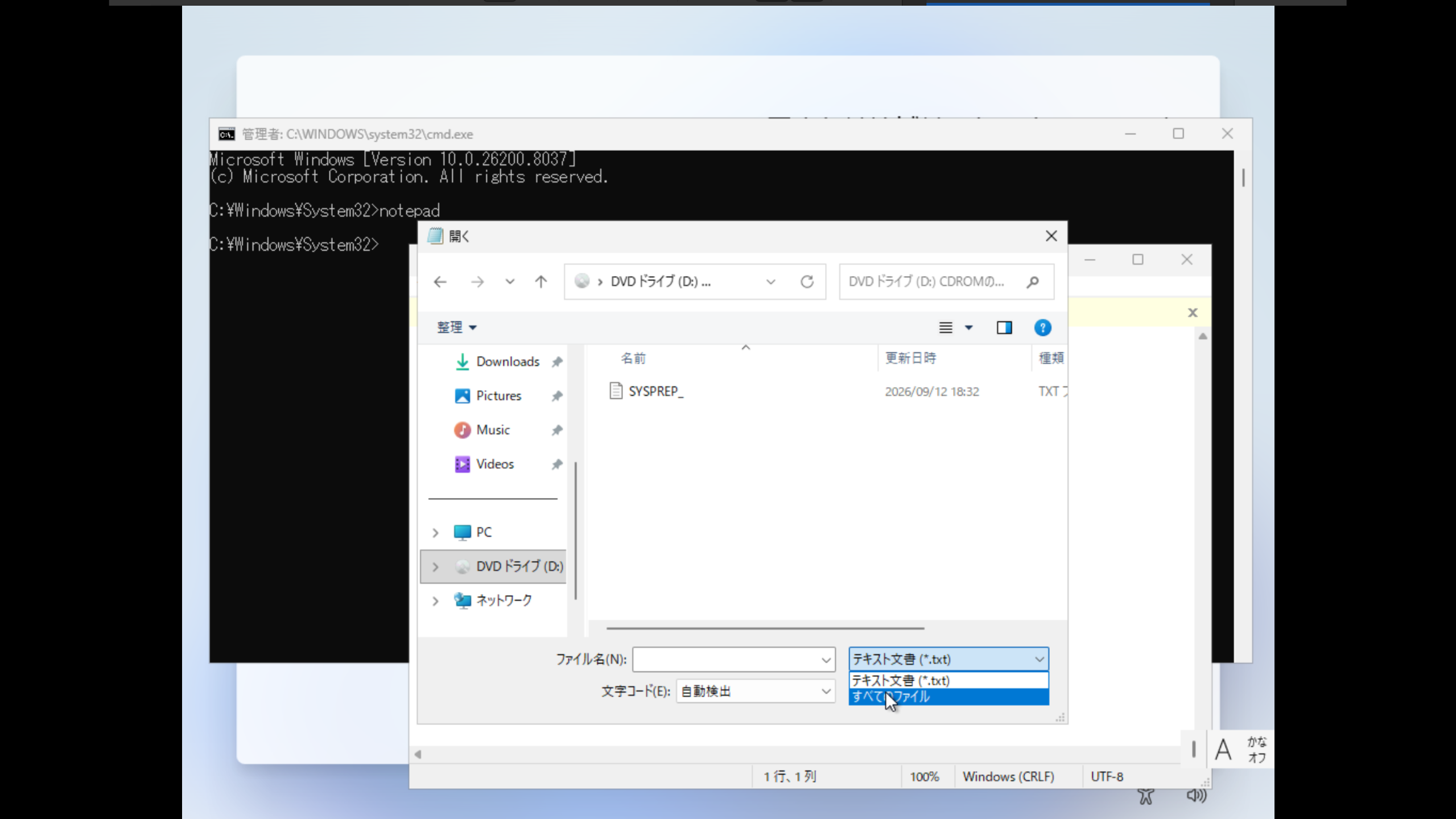
Task: Click the 100% zoom in Notepad status bar
Action: (x=924, y=776)
